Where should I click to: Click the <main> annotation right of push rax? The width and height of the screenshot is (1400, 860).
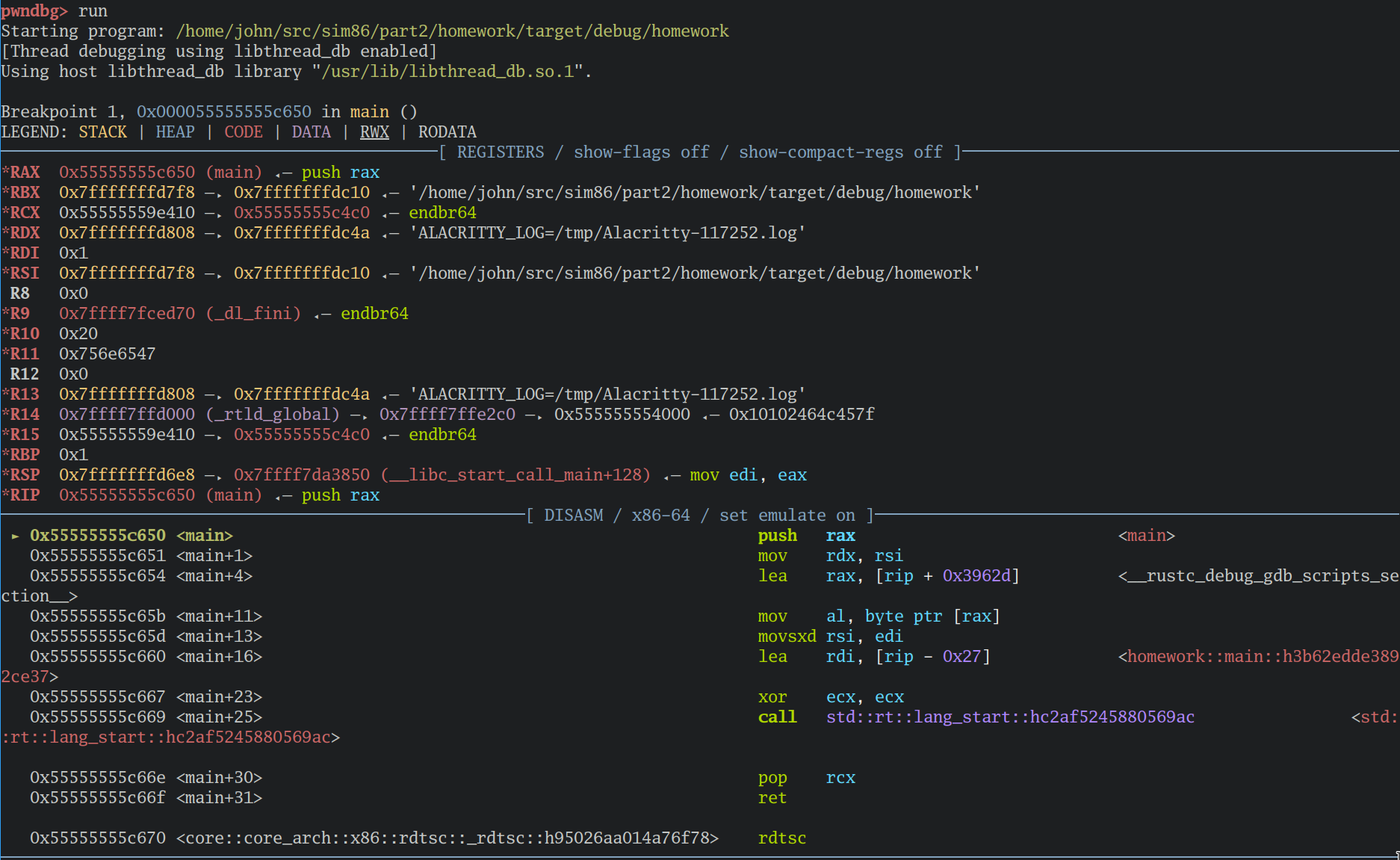1146,535
